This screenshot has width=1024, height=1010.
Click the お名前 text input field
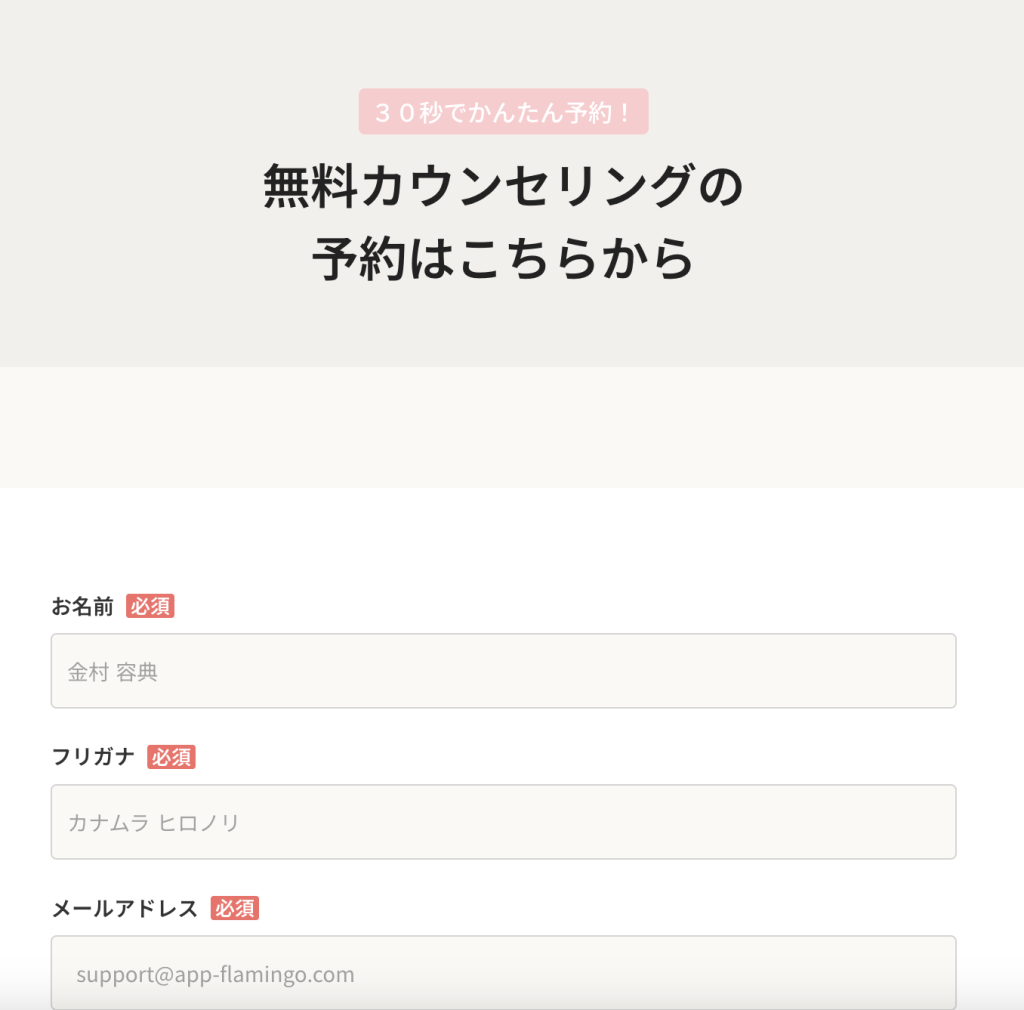coord(503,671)
